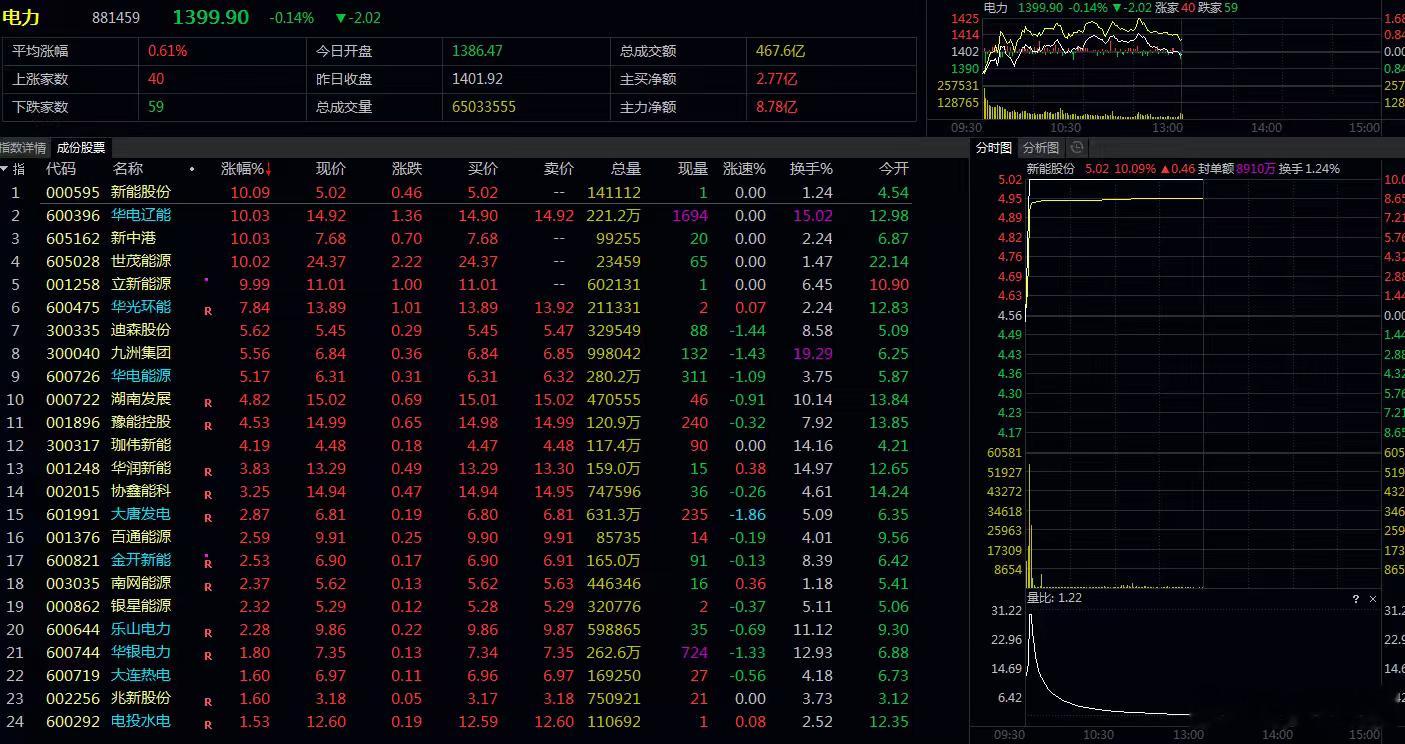Select 华电能源 stock name
Screen dimensions: 1405x744
click(x=141, y=376)
